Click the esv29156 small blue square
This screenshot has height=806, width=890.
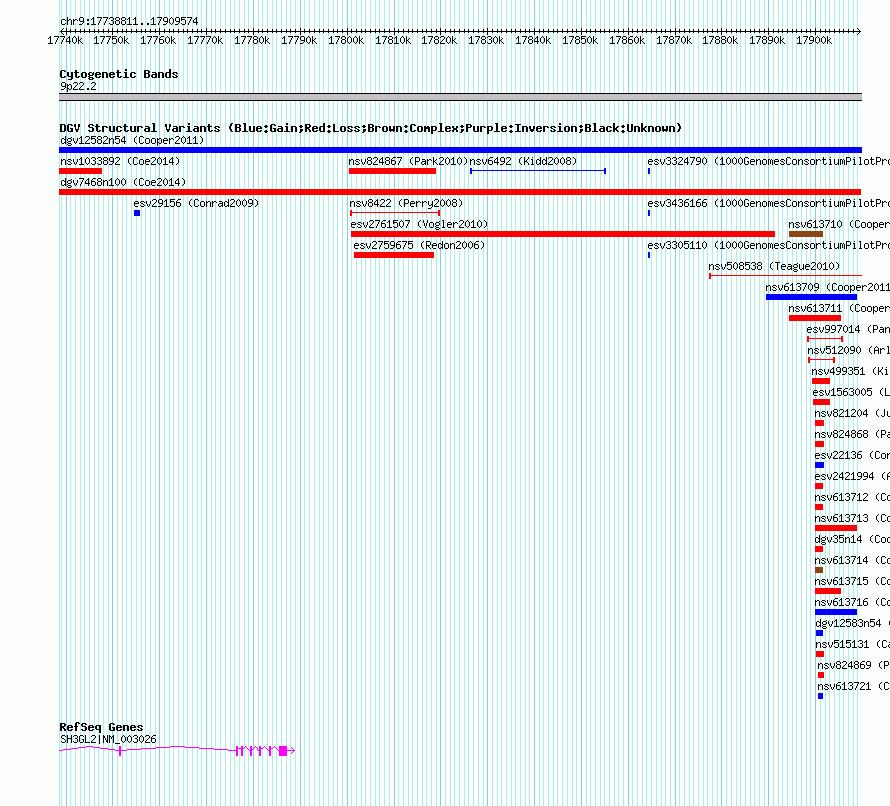point(137,213)
